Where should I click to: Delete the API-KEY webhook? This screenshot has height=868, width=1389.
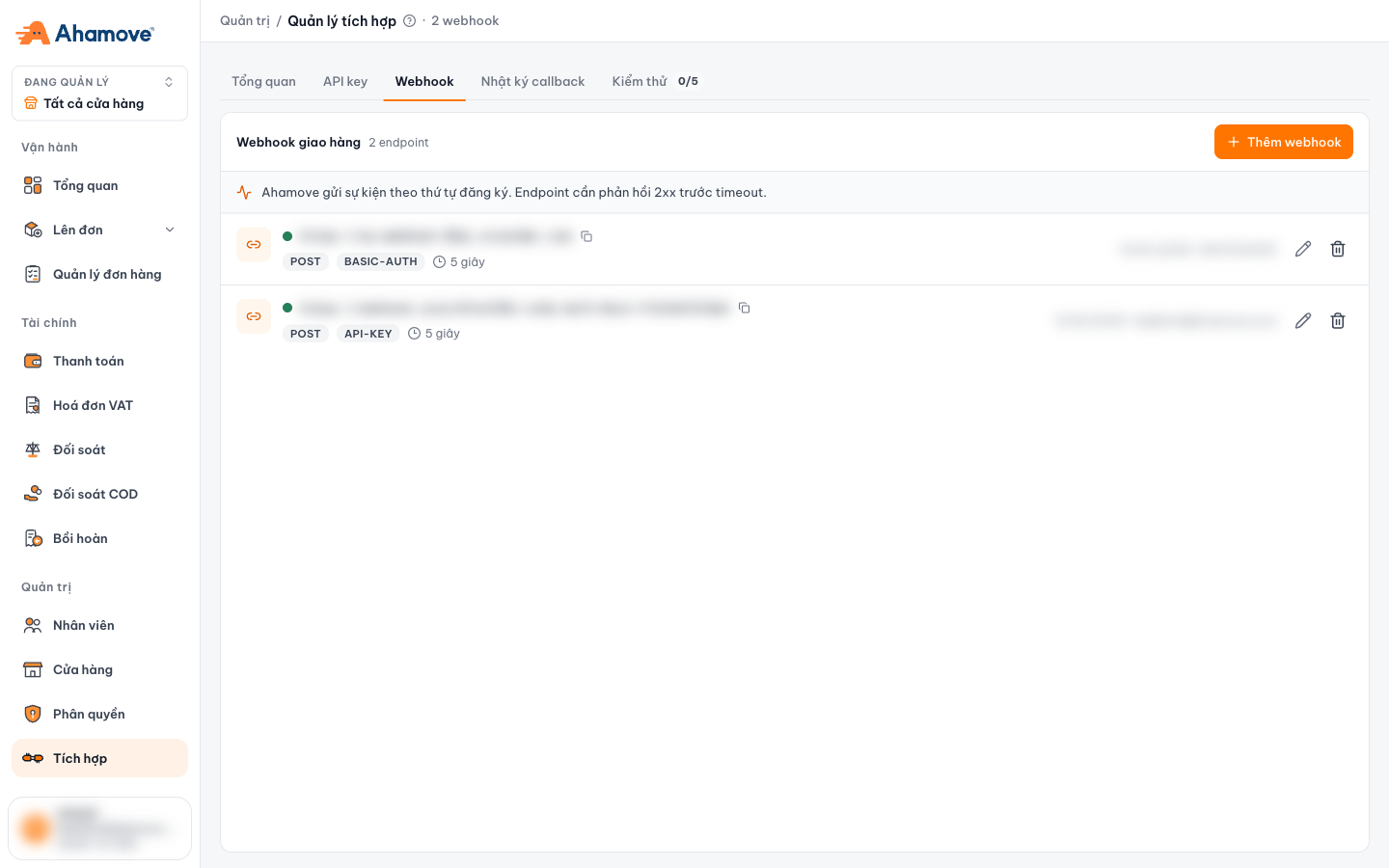click(x=1338, y=320)
